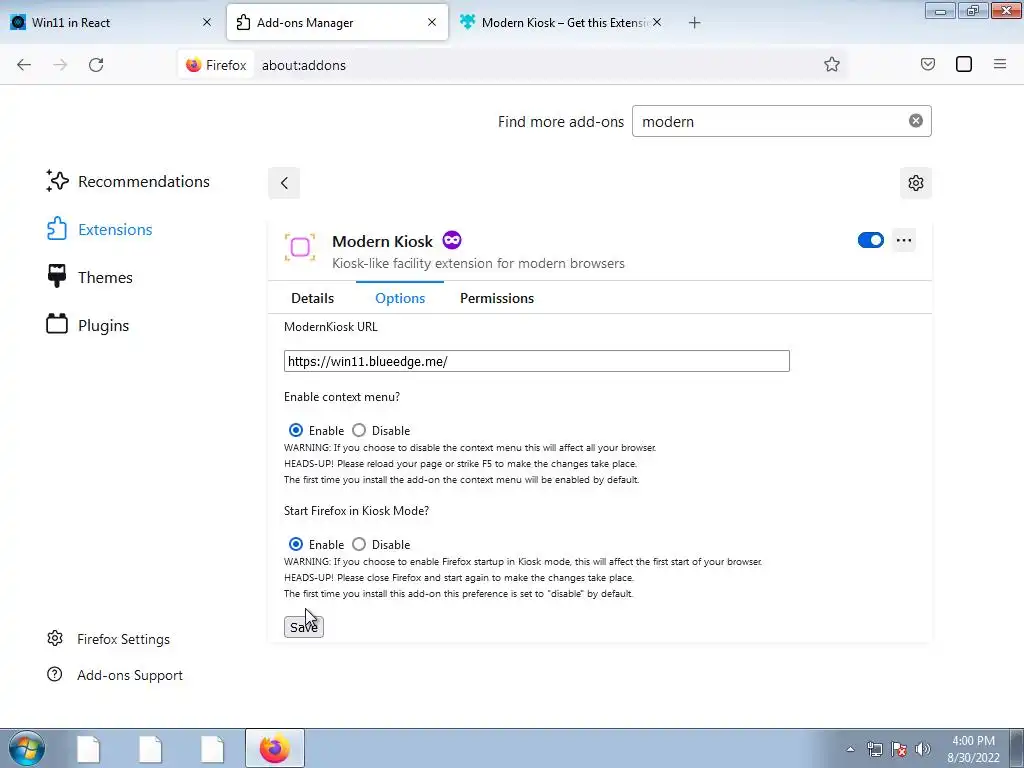Screen dimensions: 1024x768
Task: Open the Themes category
Action: (x=89, y=278)
